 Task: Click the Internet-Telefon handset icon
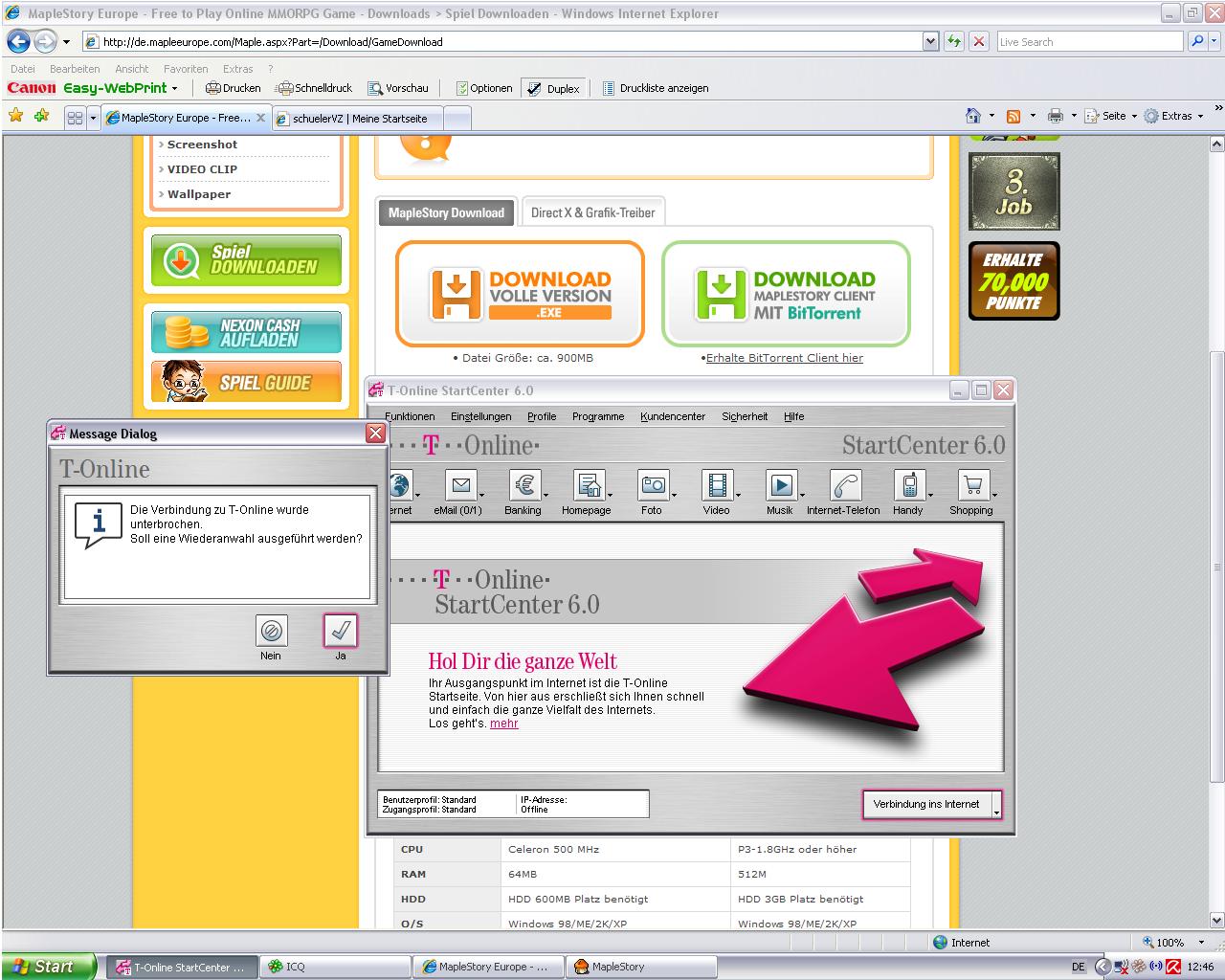pyautogui.click(x=845, y=486)
